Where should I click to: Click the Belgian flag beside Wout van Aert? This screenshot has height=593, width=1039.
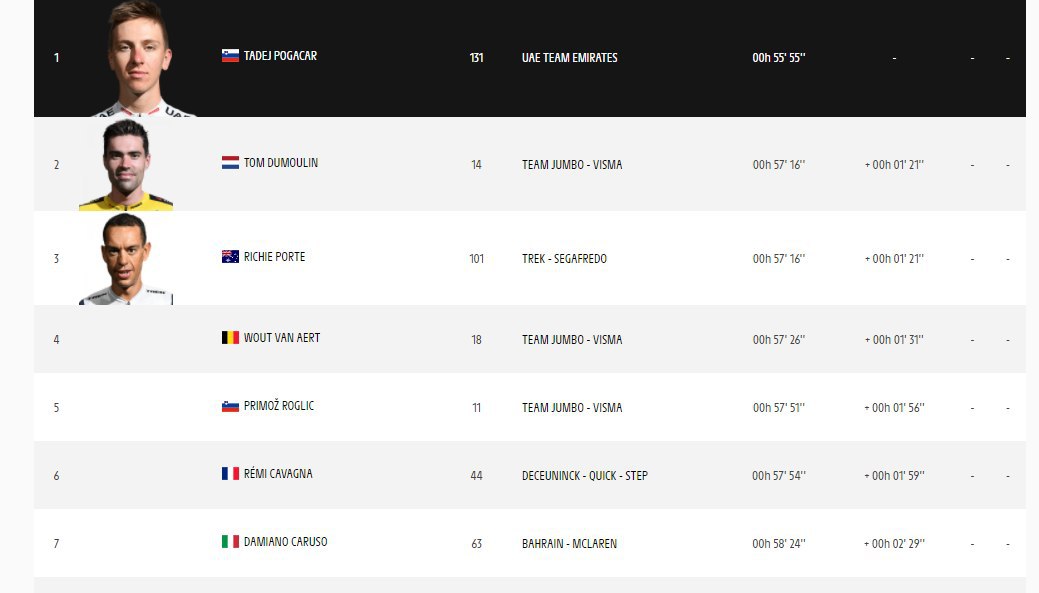tap(230, 338)
